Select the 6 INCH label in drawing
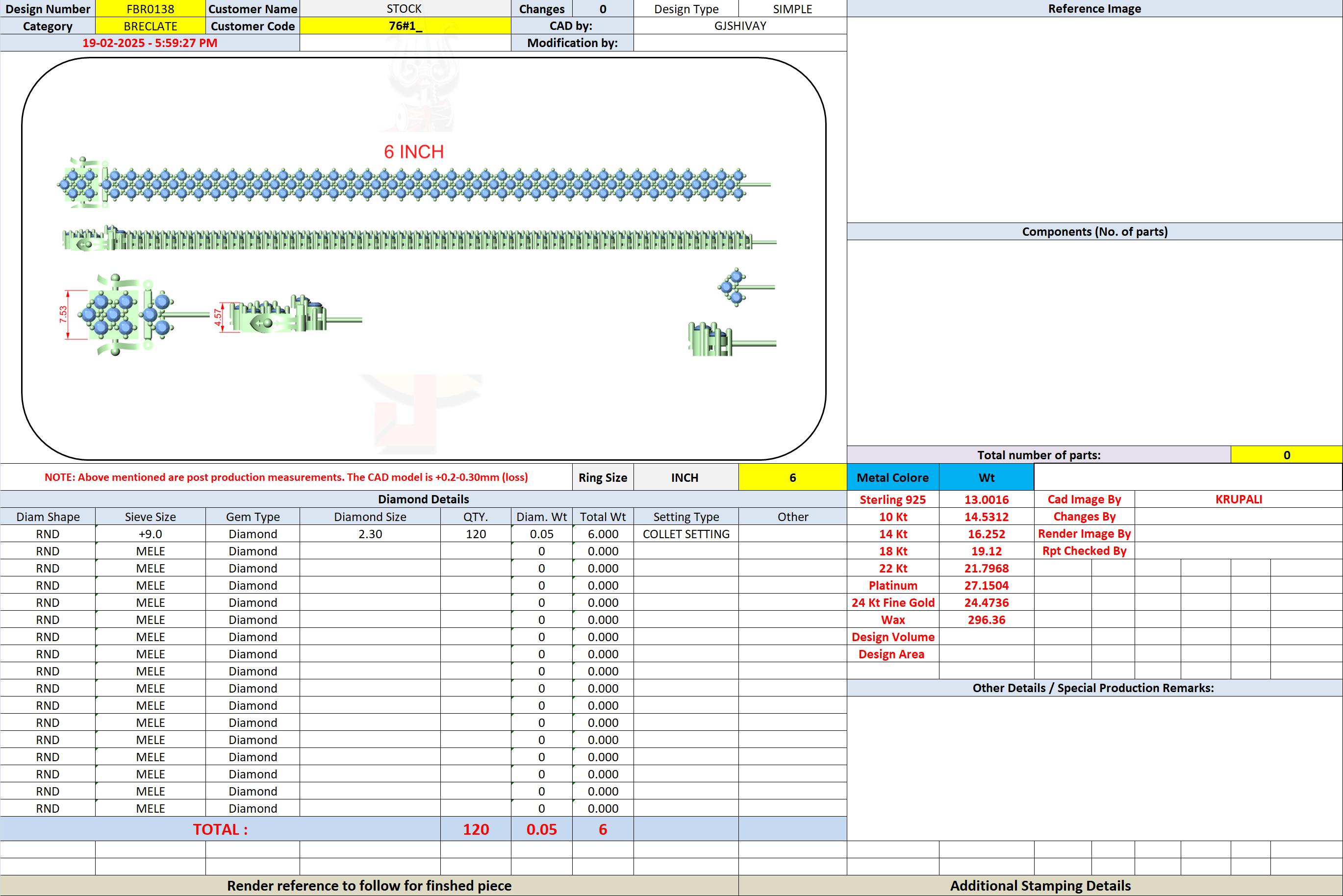1343x896 pixels. (414, 151)
